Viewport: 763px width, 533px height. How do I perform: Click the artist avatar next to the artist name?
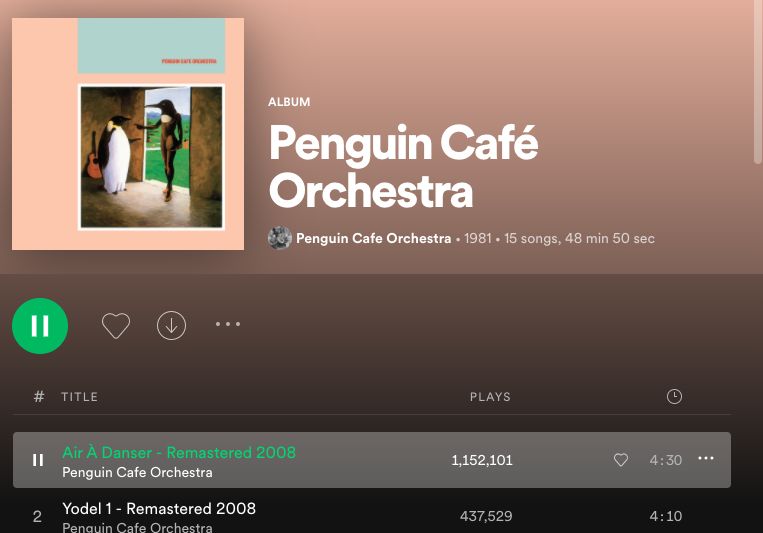[280, 238]
